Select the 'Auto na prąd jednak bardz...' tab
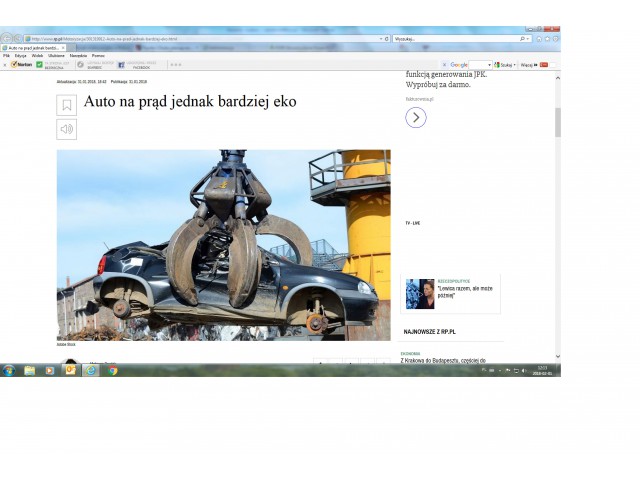The image size is (640, 480). [x=33, y=47]
